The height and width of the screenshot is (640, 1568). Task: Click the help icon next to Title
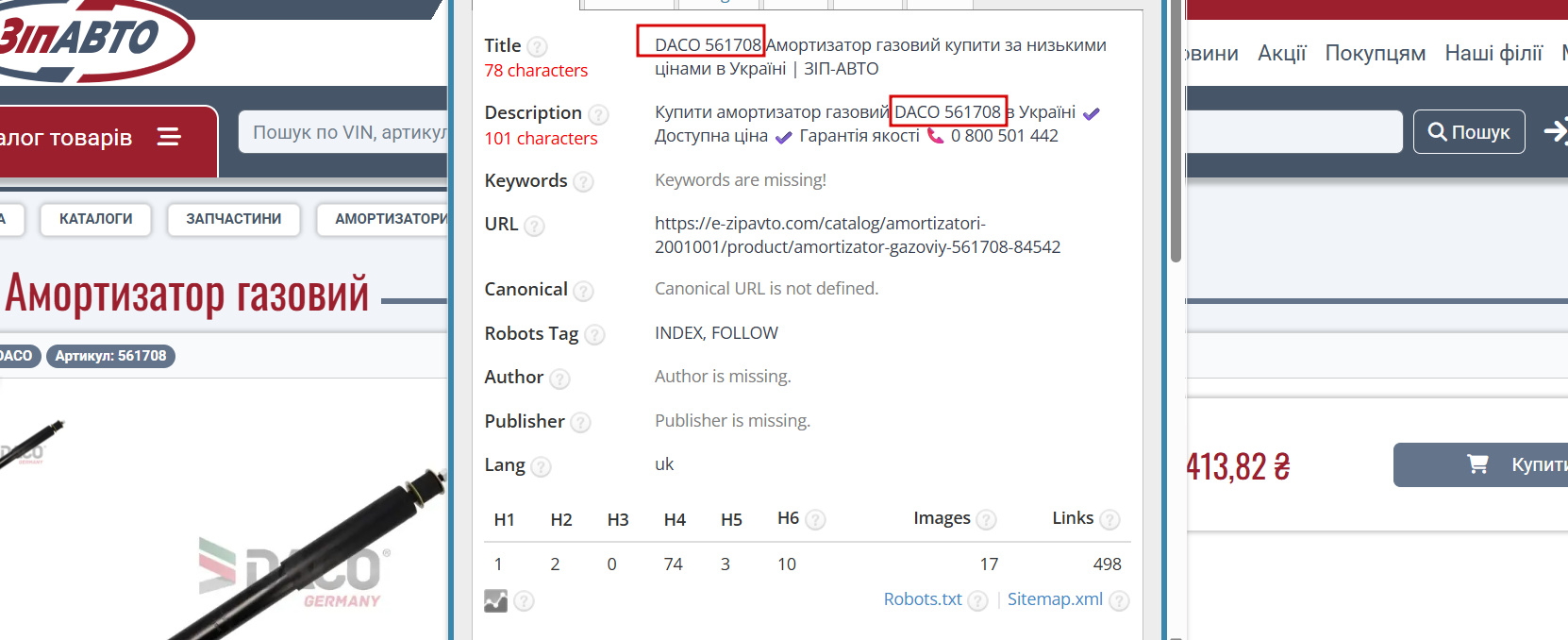click(537, 46)
